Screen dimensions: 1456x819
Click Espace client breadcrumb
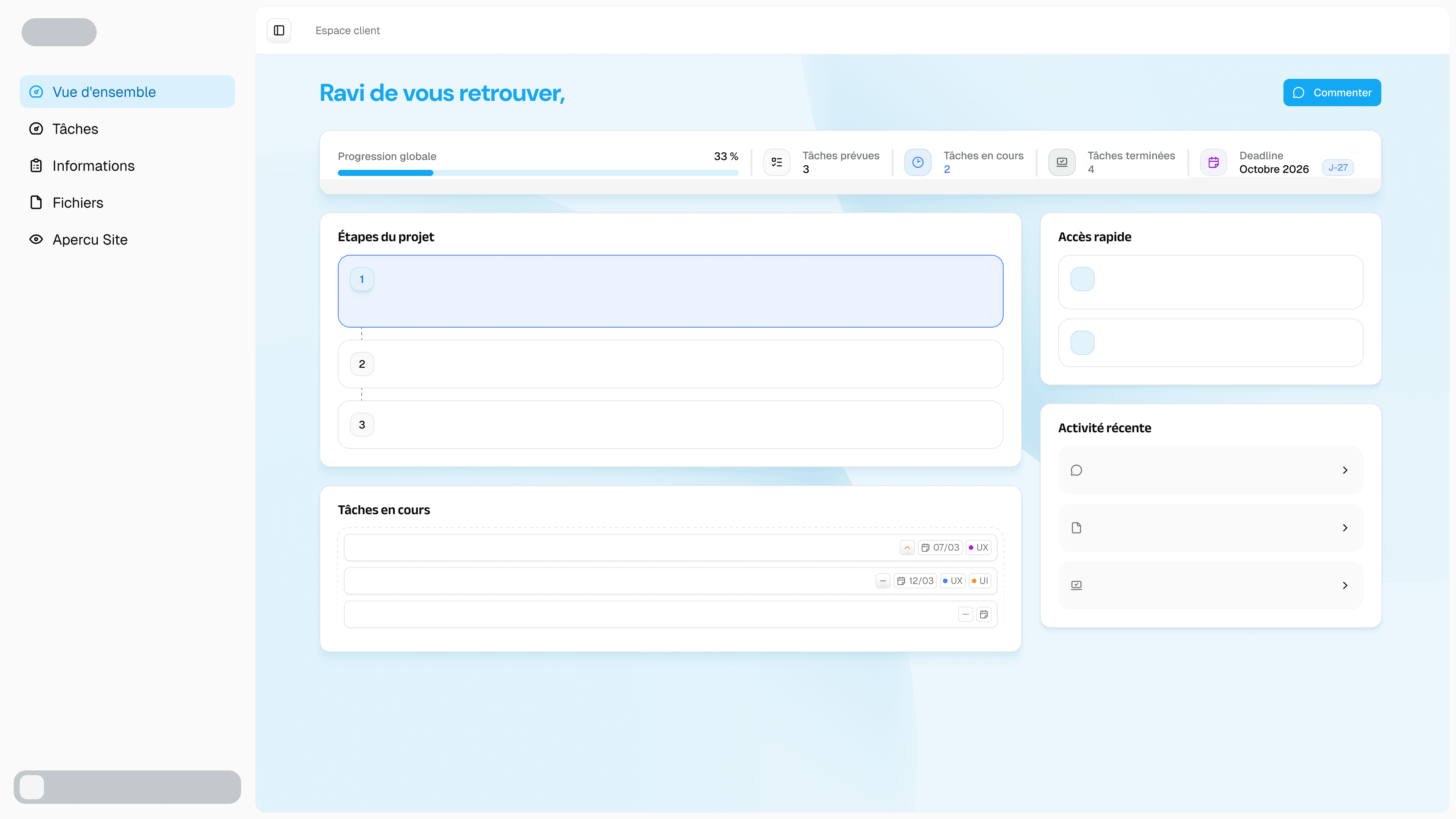coord(348,30)
